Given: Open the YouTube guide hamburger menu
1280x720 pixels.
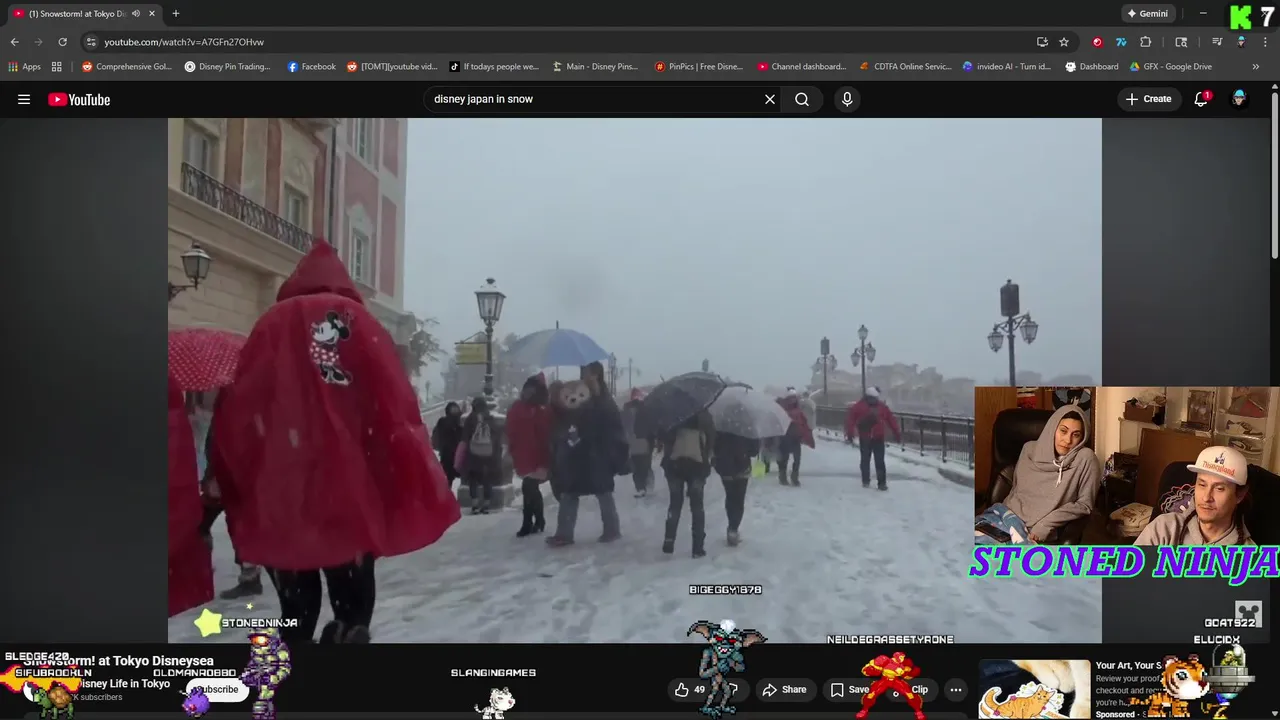Looking at the screenshot, I should pyautogui.click(x=24, y=99).
